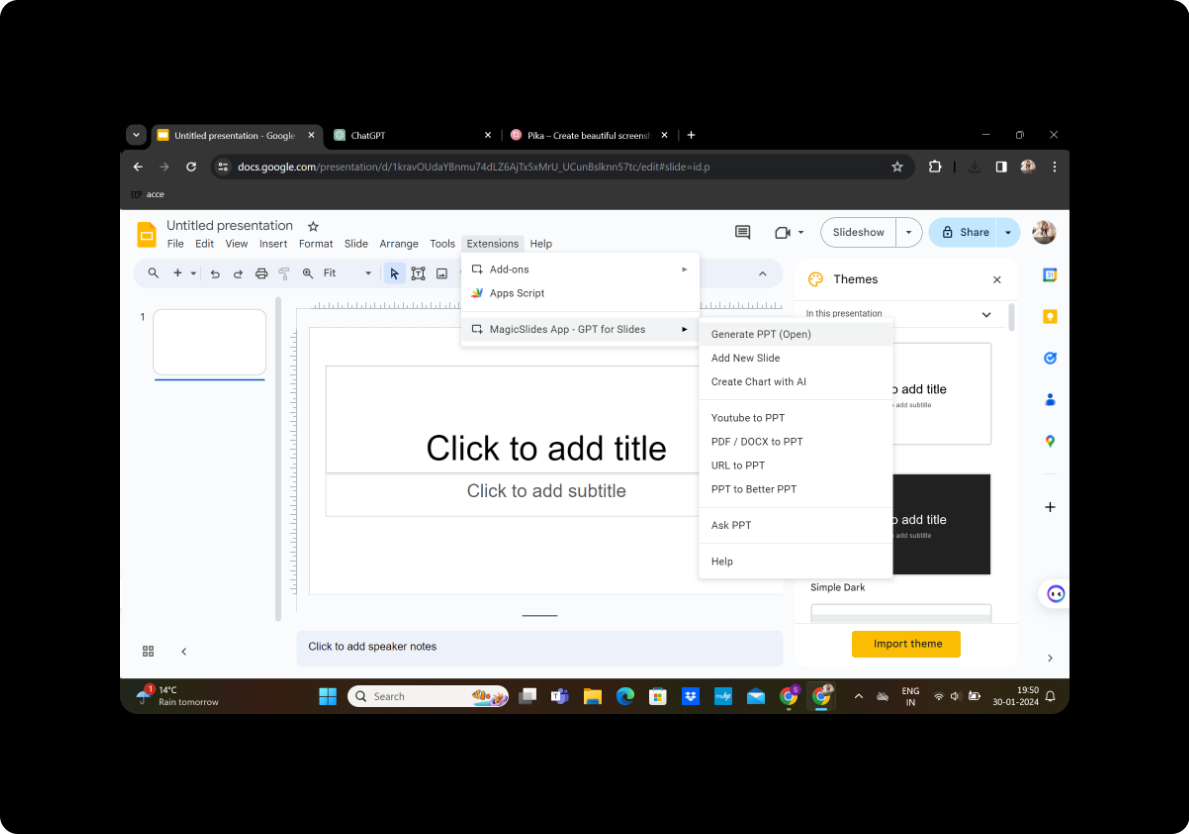The height and width of the screenshot is (834, 1189).
Task: Open Share options dropdown arrow
Action: pos(1009,233)
